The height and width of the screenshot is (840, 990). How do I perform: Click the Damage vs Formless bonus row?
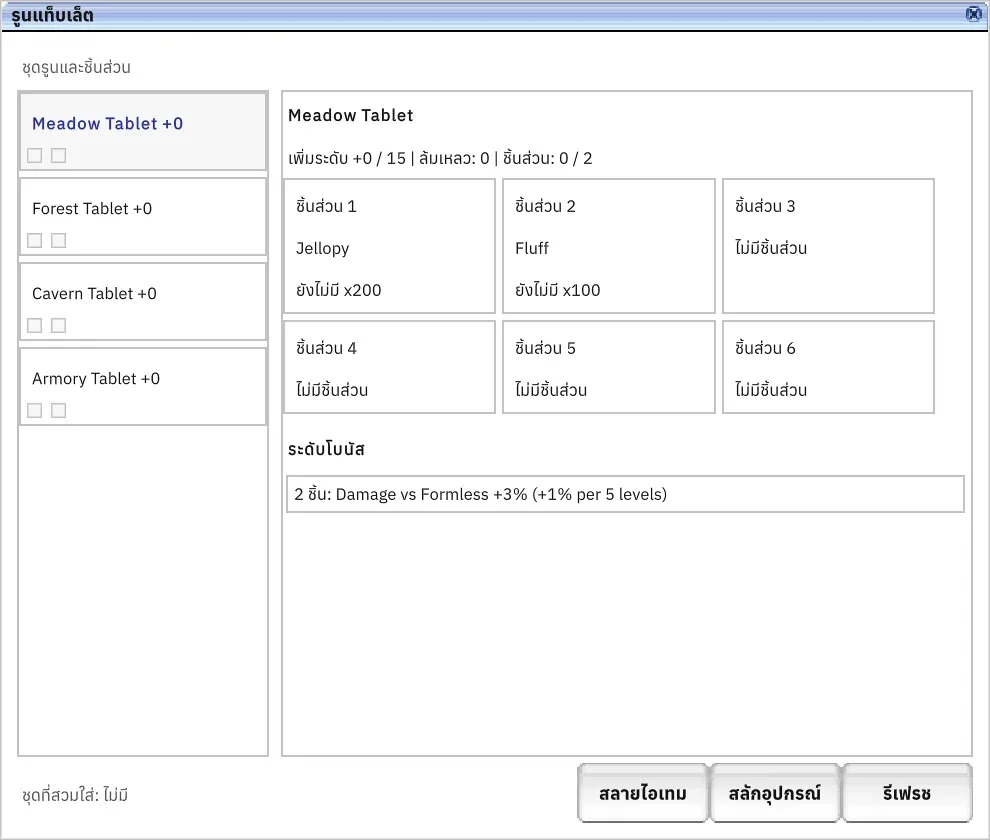point(625,494)
